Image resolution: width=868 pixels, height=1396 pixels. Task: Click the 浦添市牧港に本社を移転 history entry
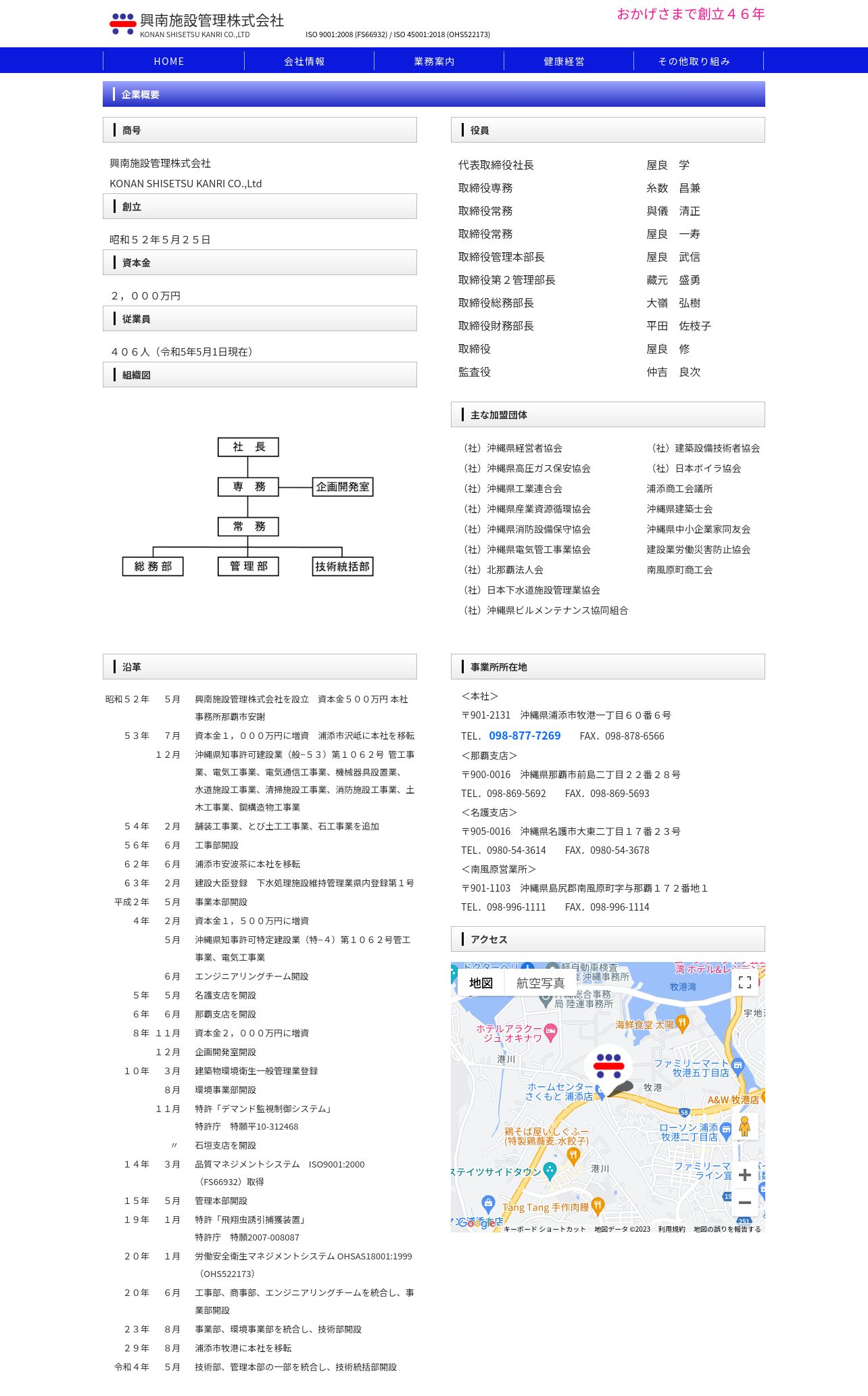pyautogui.click(x=243, y=1349)
